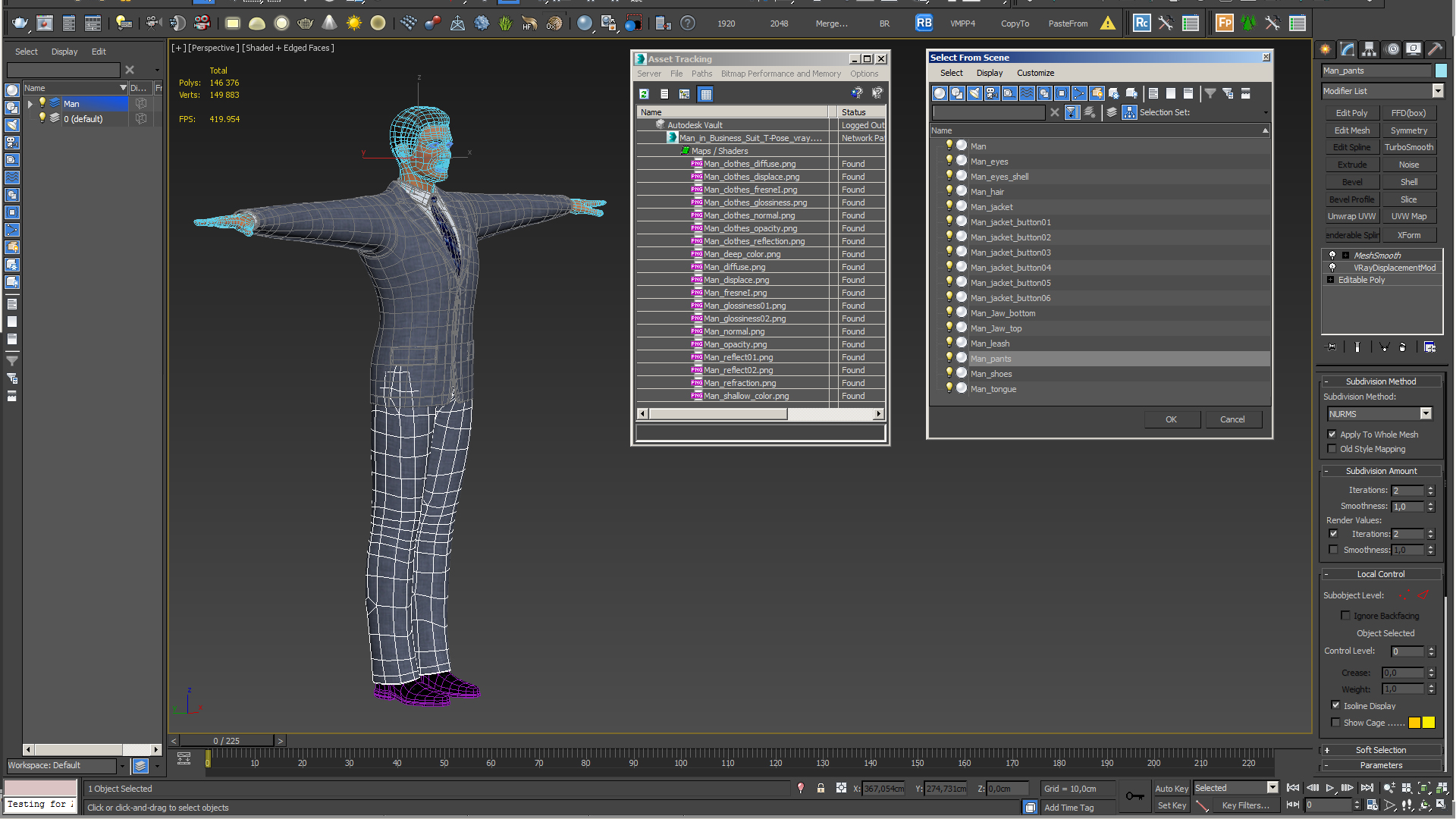
Task: Toggle Display Lights filter in Select From Scene
Action: click(974, 93)
